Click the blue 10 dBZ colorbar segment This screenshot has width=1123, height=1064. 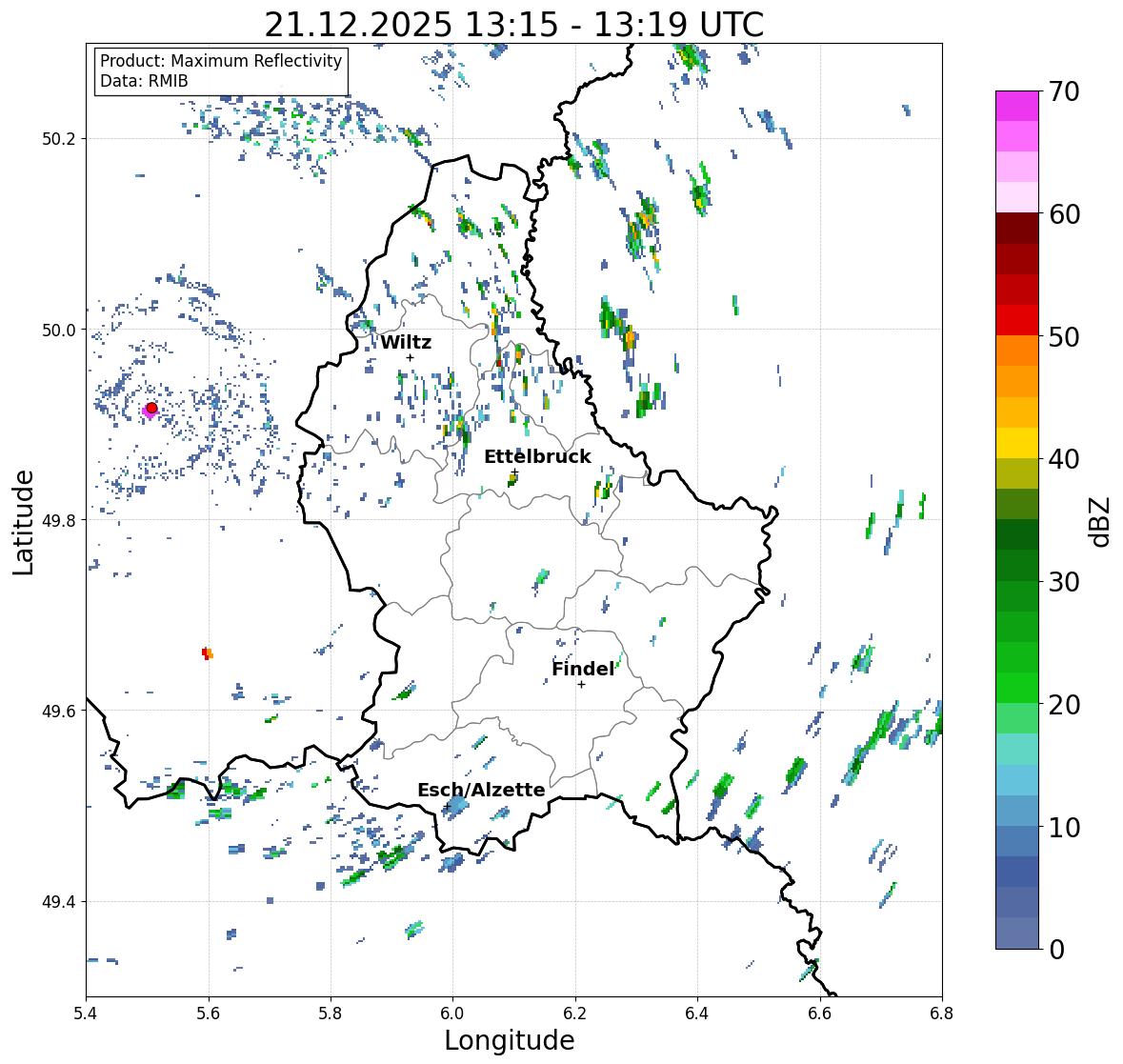tap(1017, 811)
